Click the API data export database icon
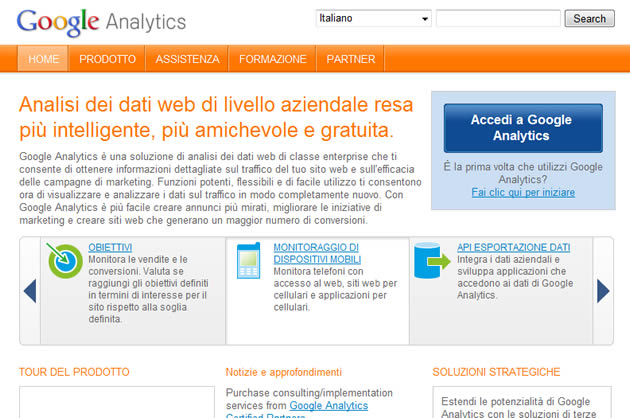This screenshot has width=630, height=418. pyautogui.click(x=432, y=260)
